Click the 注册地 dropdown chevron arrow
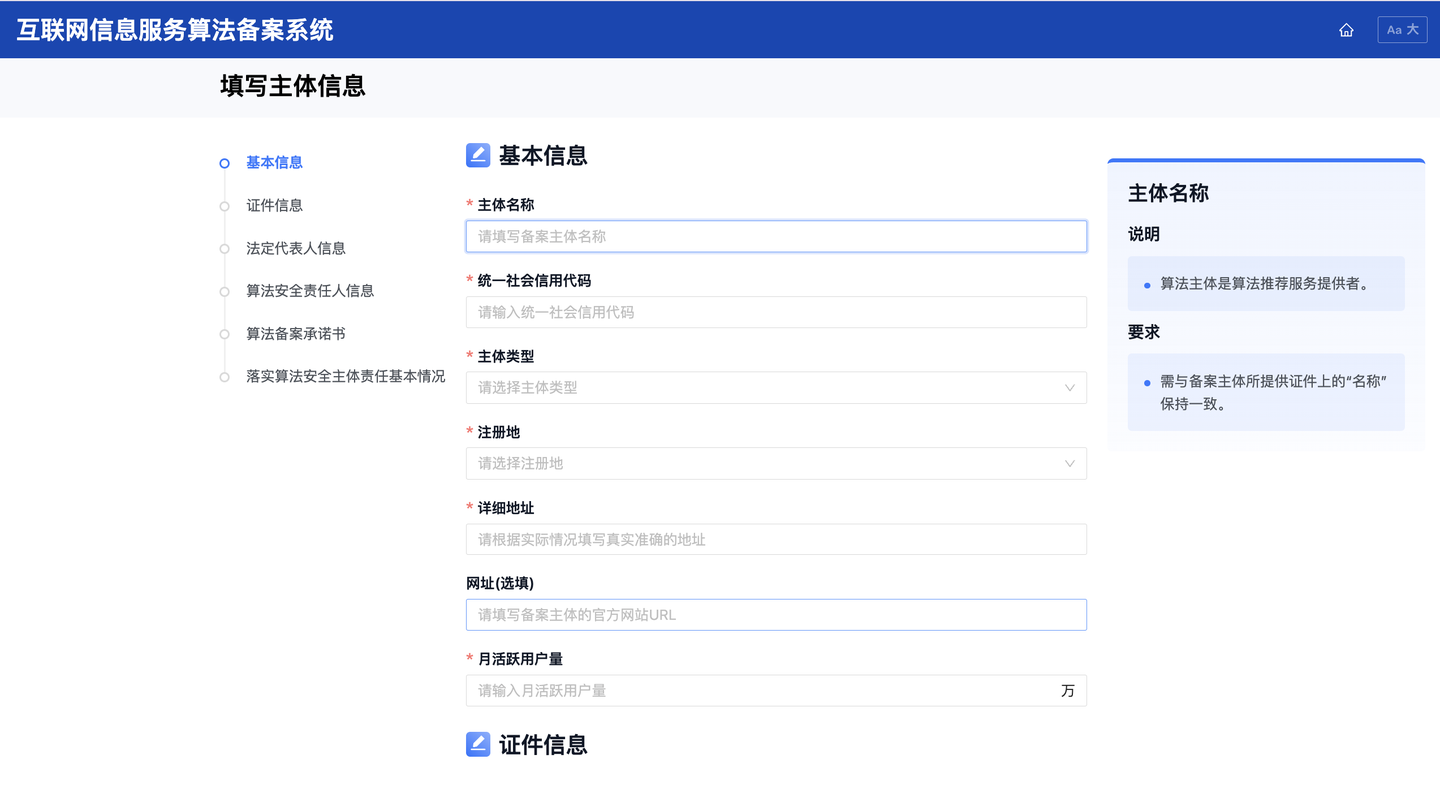This screenshot has height=785, width=1440. point(1069,464)
